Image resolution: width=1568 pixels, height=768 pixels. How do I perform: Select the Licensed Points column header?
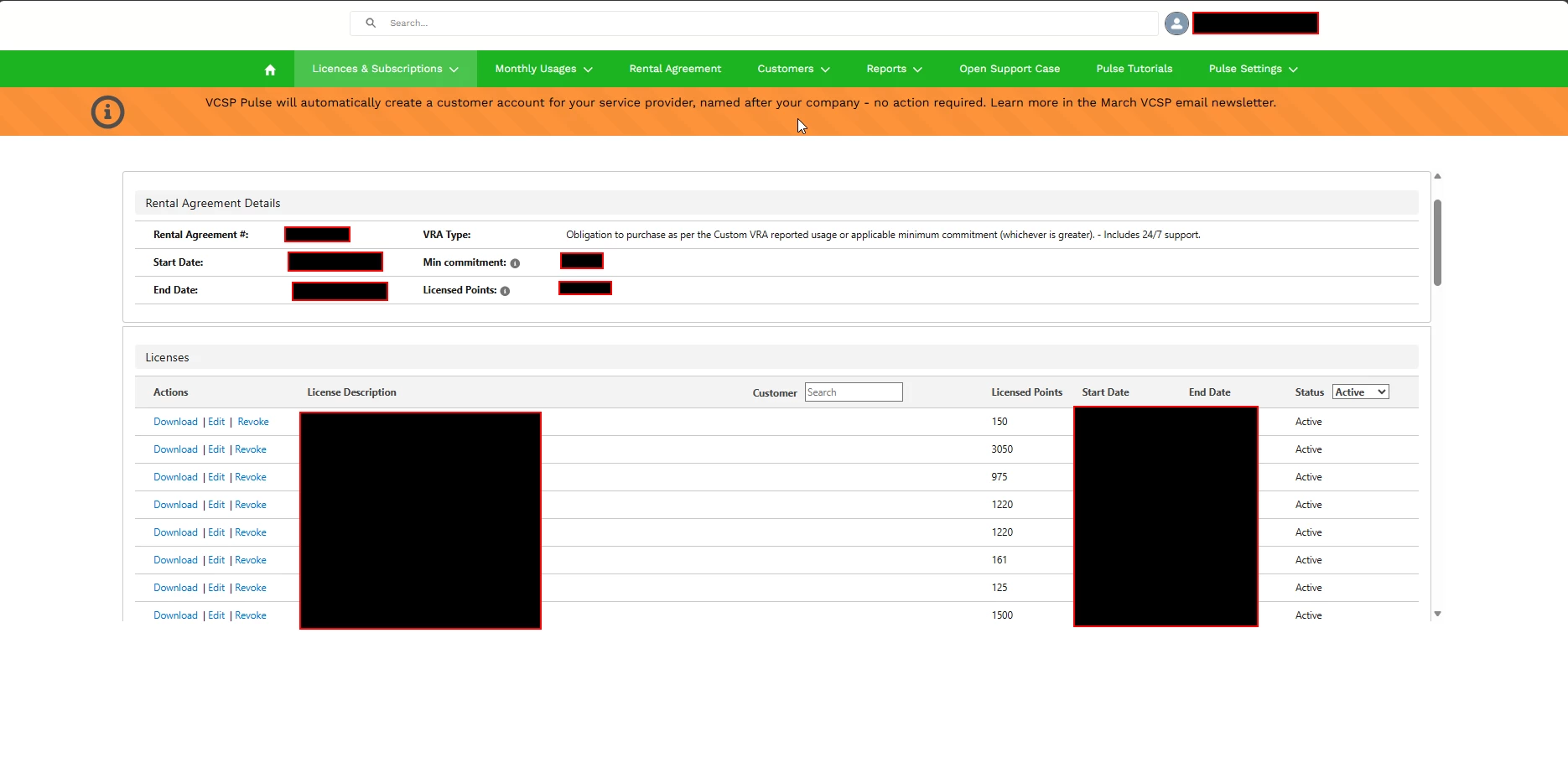[1026, 392]
